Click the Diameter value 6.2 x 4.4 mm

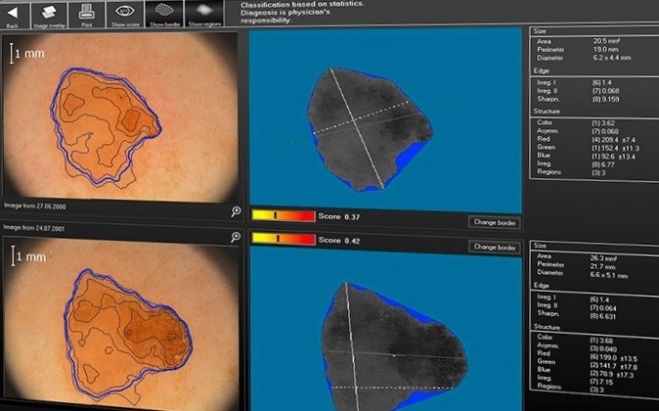click(612, 58)
